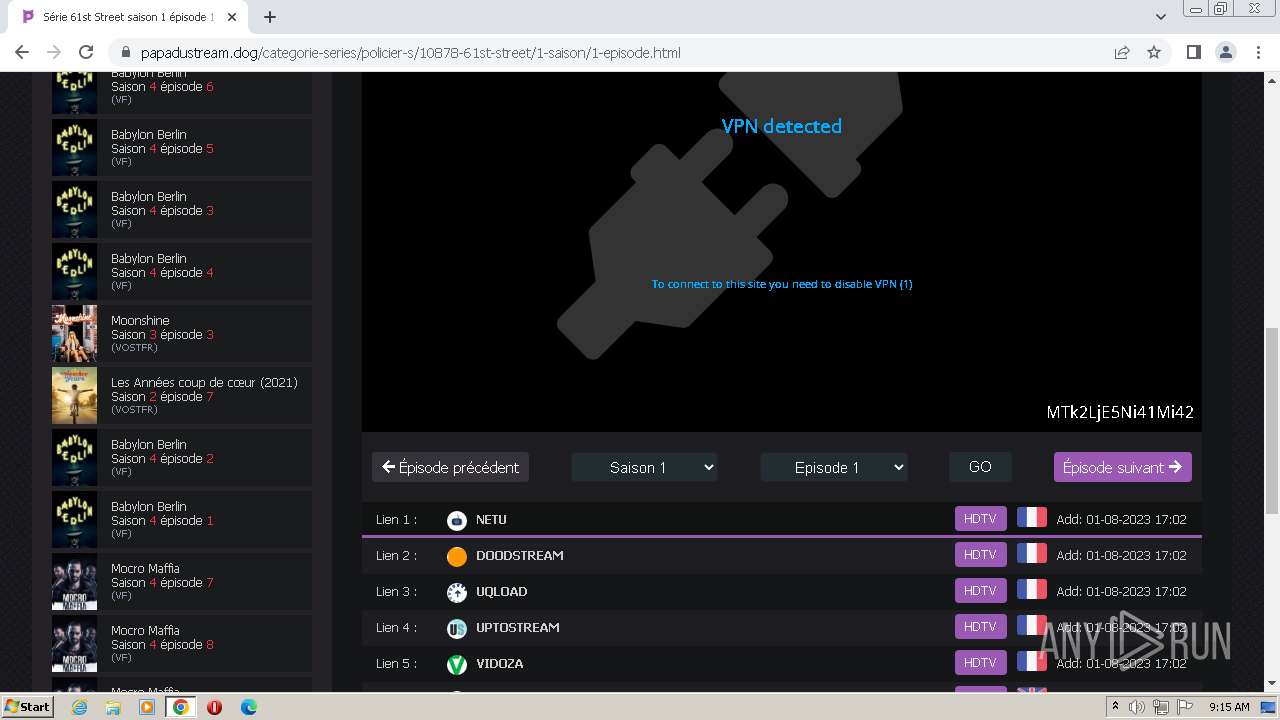Viewport: 1280px width, 720px height.
Task: Click the volume icon in system tray
Action: coord(1137,707)
